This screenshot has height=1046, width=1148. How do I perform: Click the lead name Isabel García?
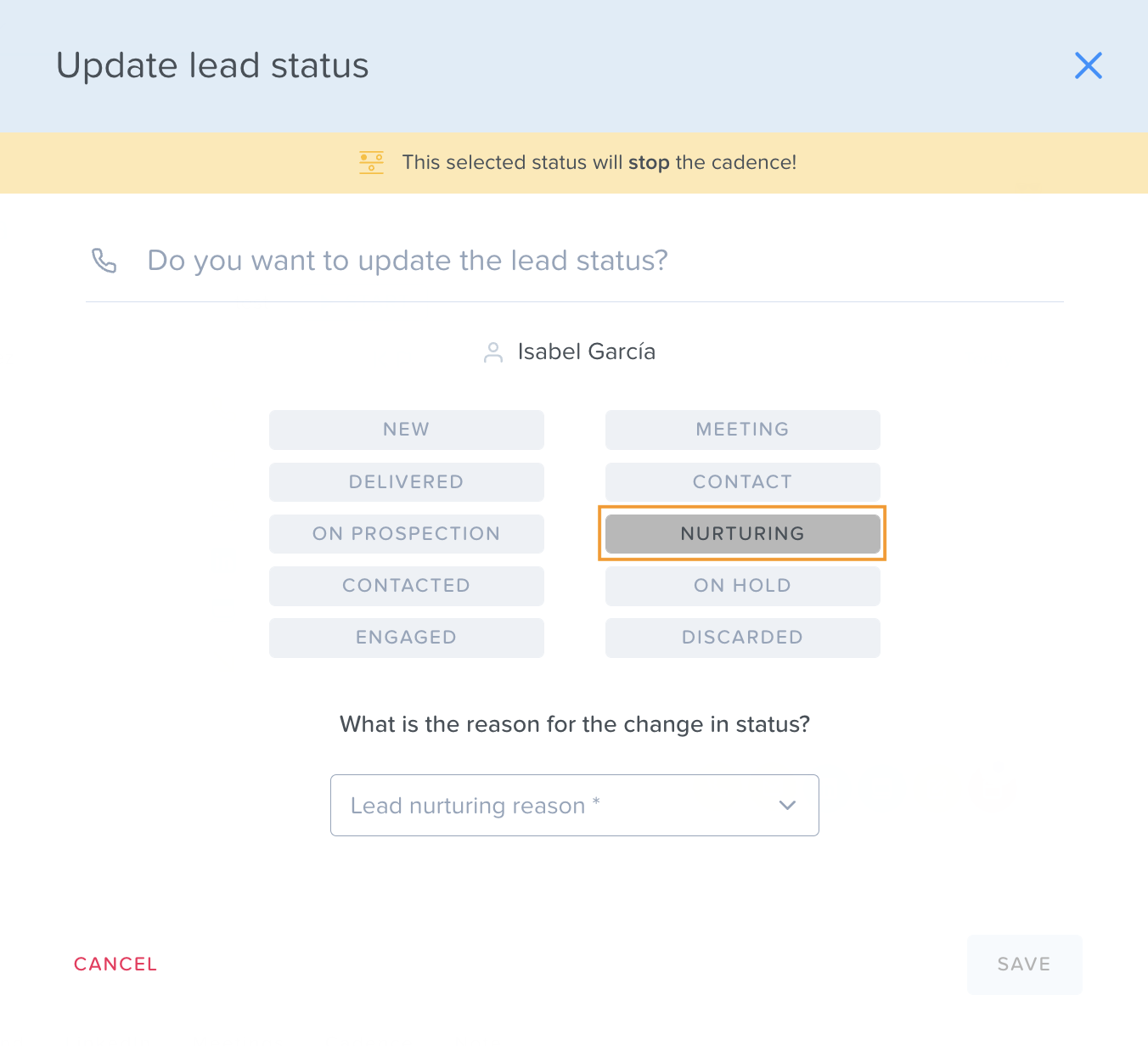click(x=587, y=351)
